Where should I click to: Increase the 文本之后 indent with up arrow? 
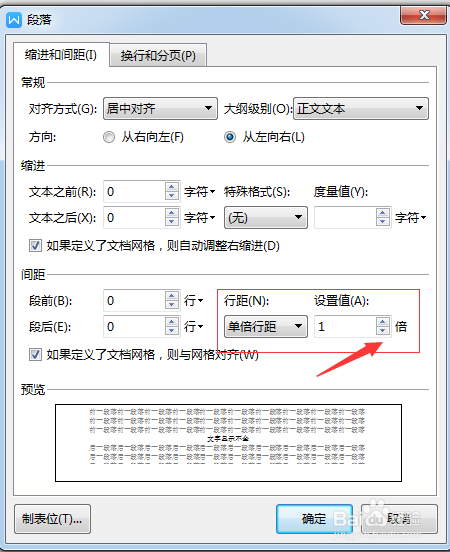click(171, 213)
